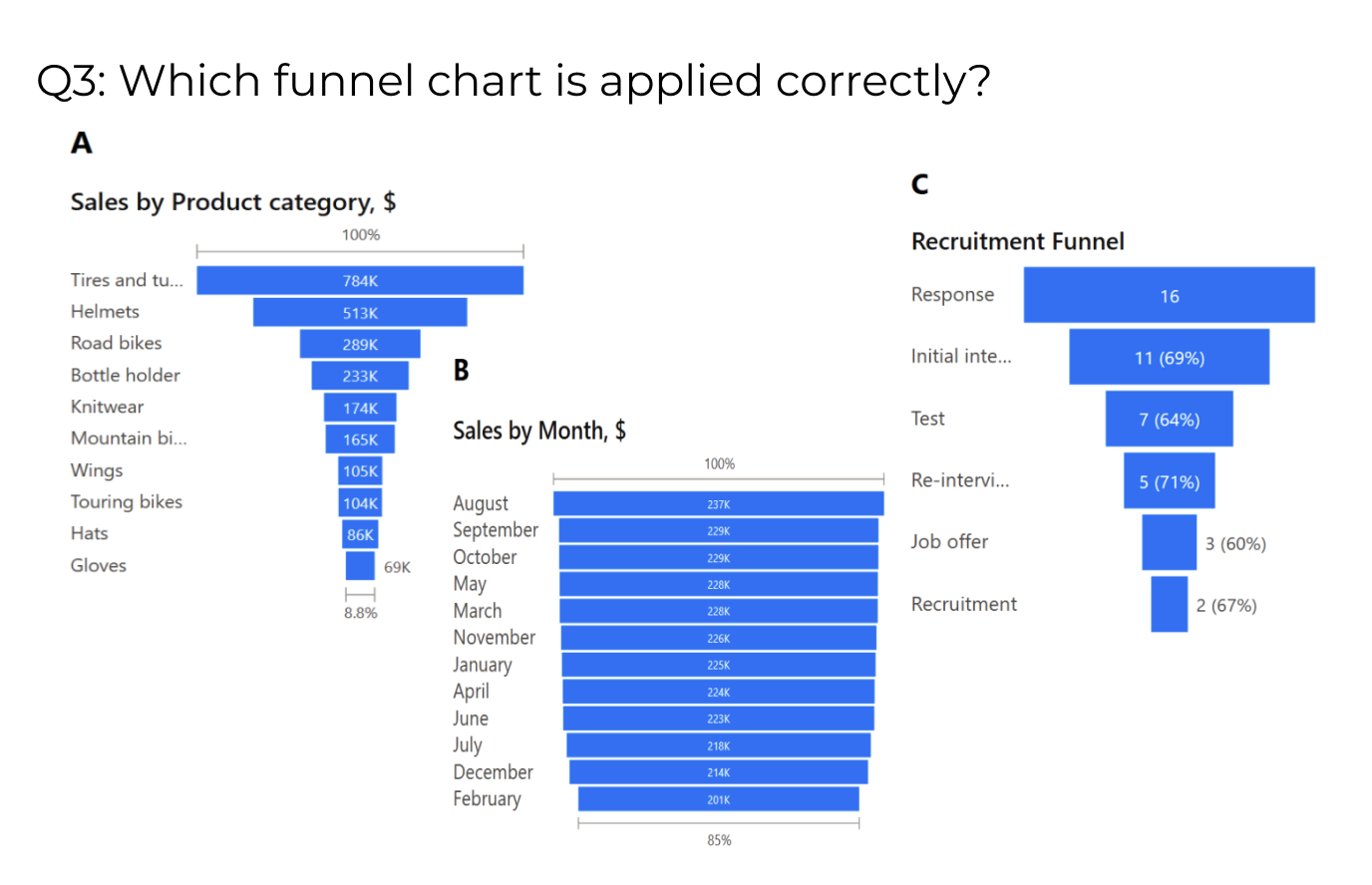
Task: Click the Knitwear category label
Action: pyautogui.click(x=107, y=407)
